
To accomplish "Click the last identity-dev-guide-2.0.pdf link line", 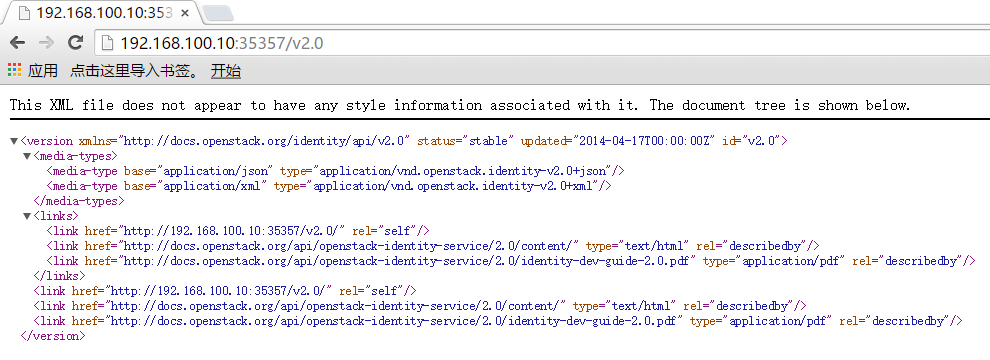I will pos(498,321).
